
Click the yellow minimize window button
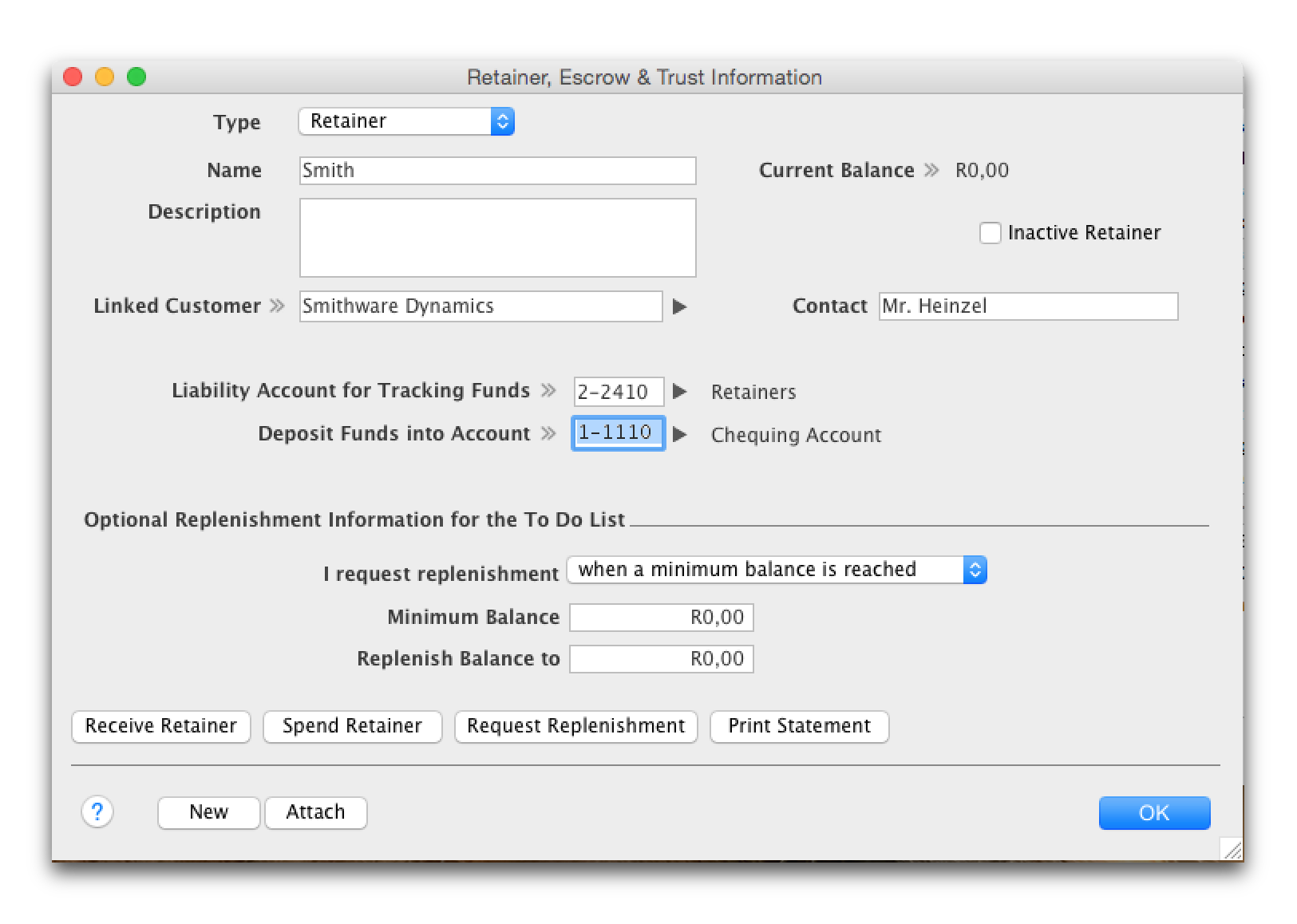click(x=105, y=77)
